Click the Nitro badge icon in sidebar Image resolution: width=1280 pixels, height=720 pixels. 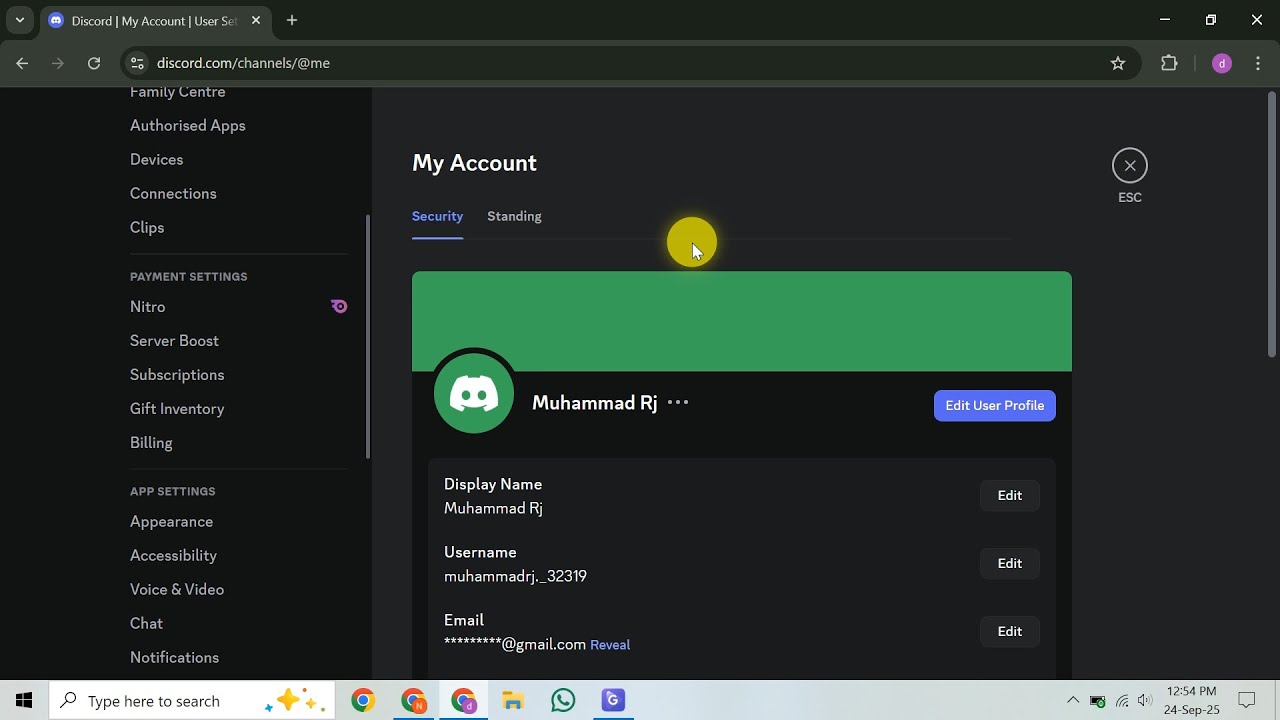339,306
